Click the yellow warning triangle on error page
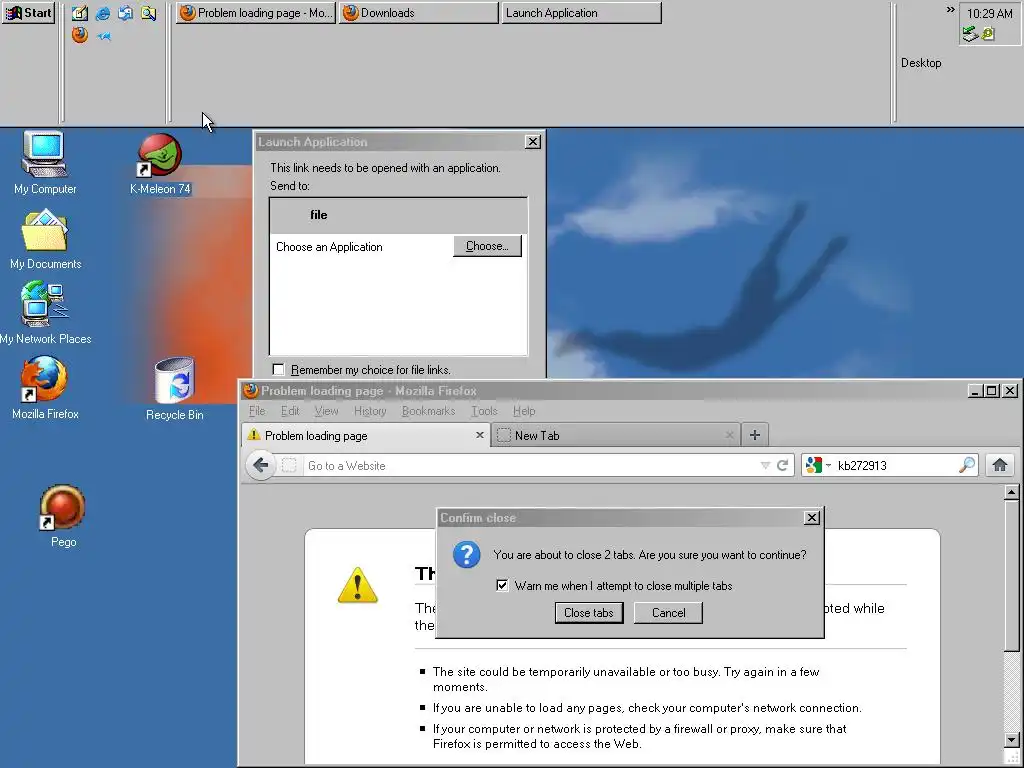The width and height of the screenshot is (1024, 768). [357, 585]
